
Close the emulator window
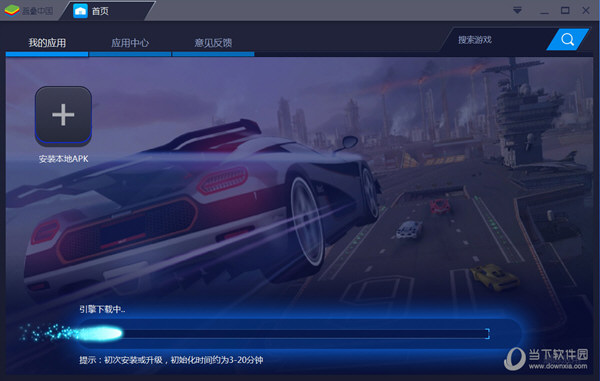click(586, 11)
